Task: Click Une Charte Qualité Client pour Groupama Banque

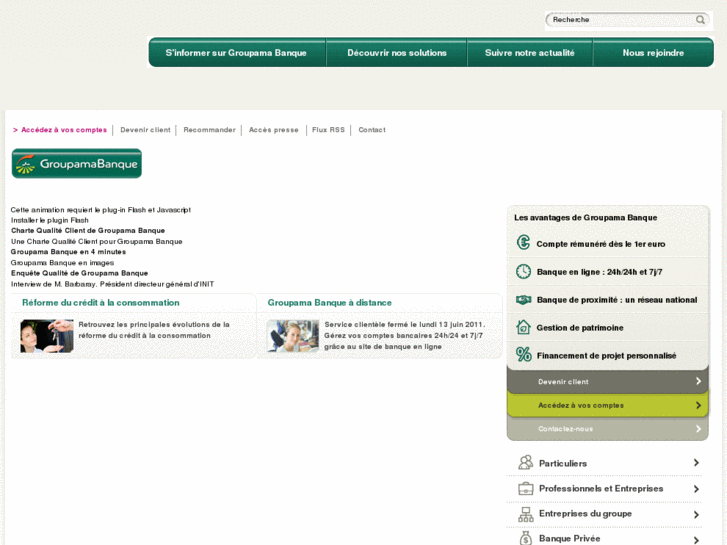Action: [96, 242]
